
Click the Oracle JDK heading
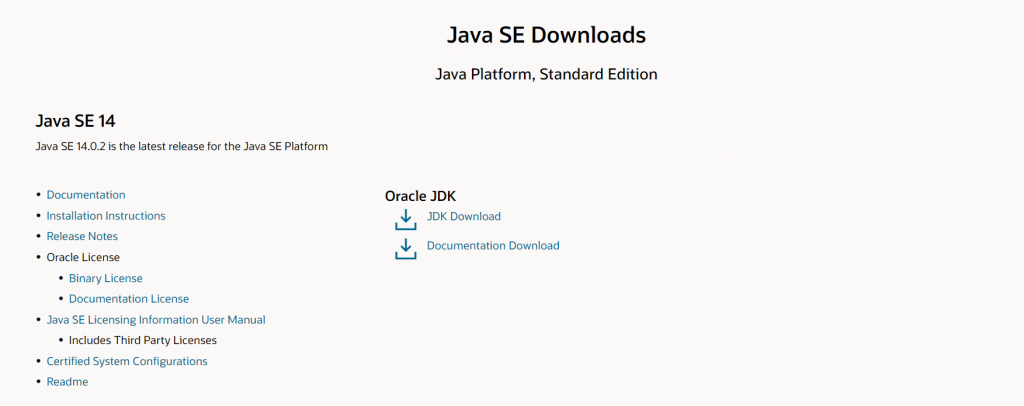point(421,196)
